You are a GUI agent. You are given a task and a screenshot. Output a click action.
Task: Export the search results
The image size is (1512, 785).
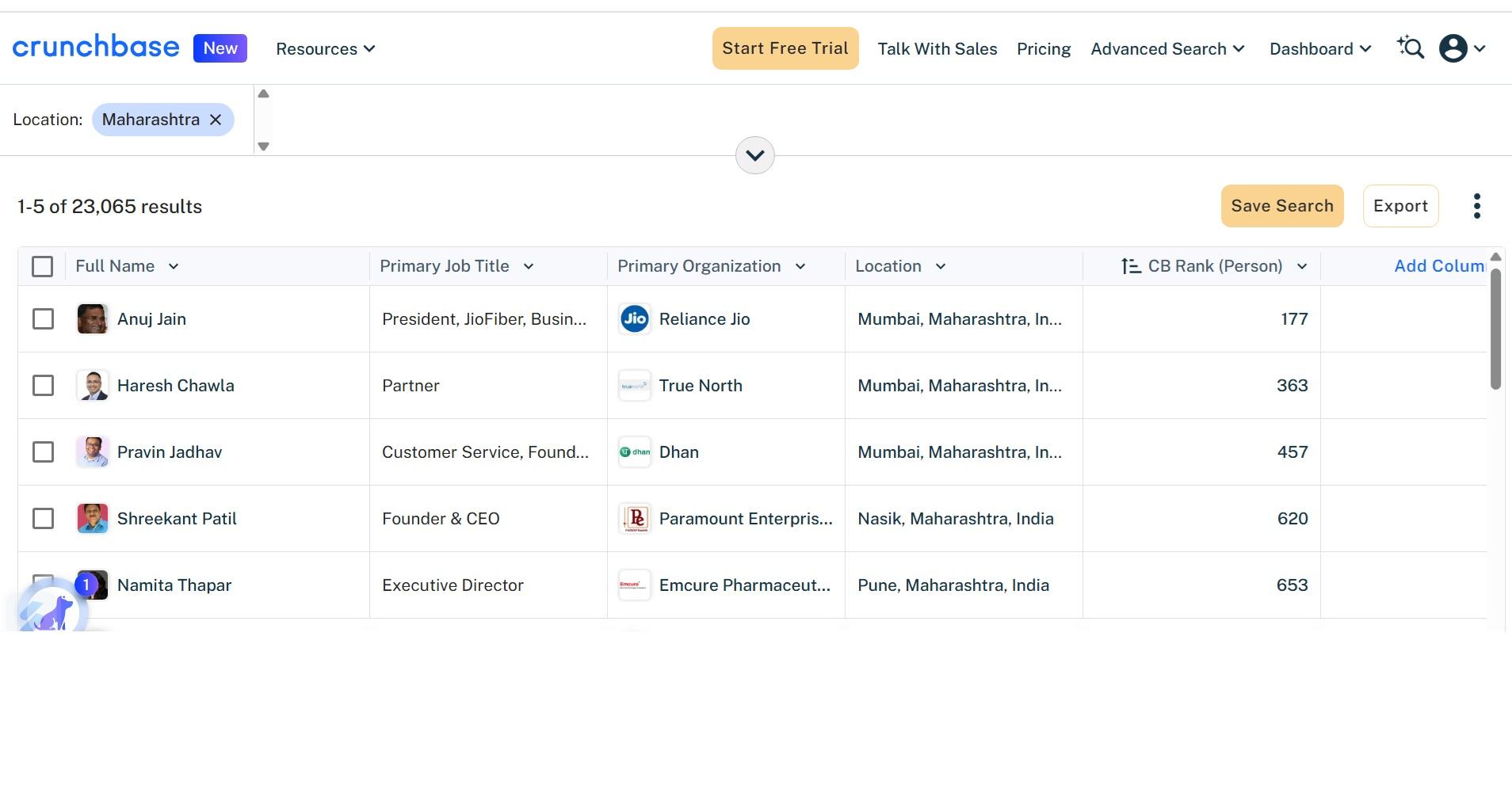(x=1400, y=206)
